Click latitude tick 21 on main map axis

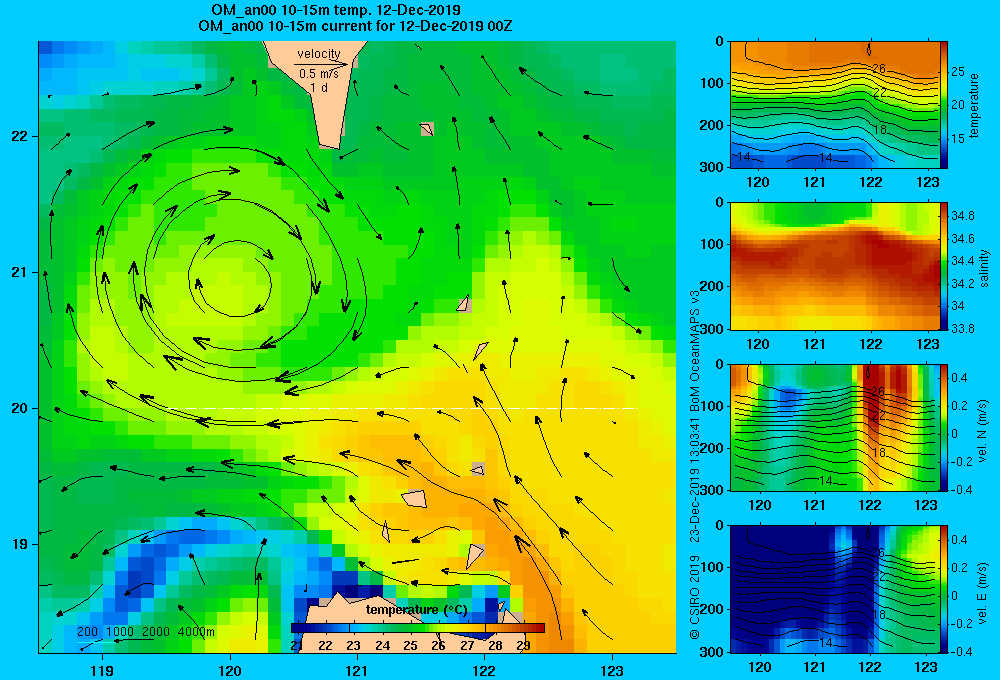[x=19, y=272]
